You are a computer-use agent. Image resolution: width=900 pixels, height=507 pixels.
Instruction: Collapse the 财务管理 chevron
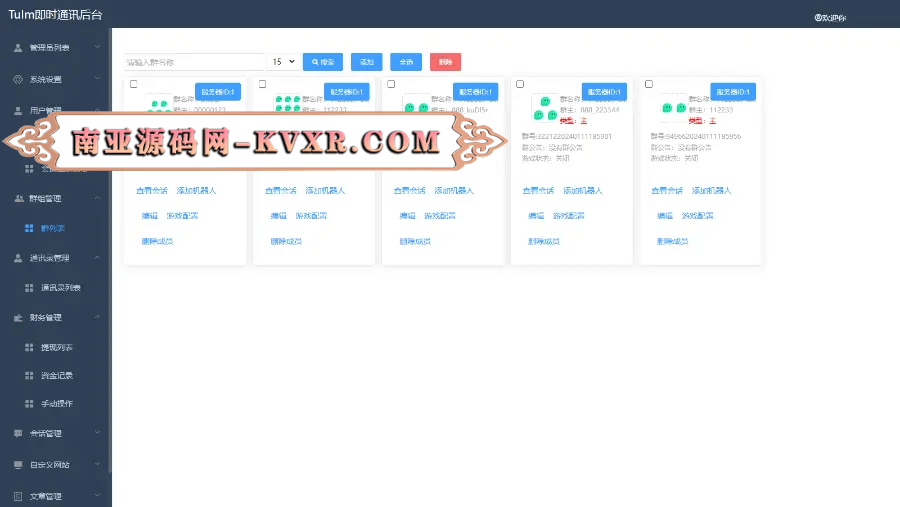tap(97, 317)
